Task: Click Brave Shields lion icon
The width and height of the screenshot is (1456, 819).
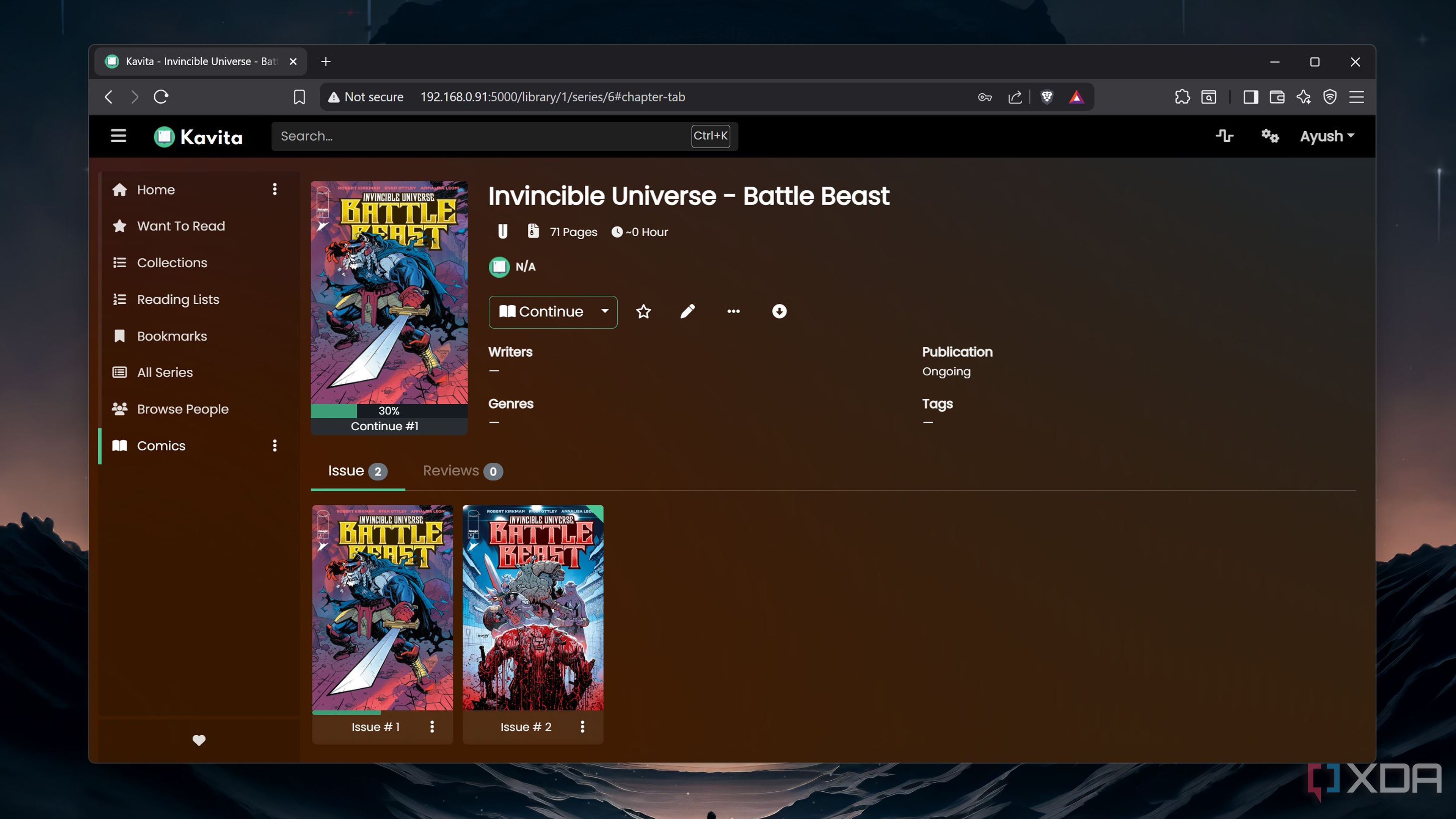Action: coord(1047,97)
